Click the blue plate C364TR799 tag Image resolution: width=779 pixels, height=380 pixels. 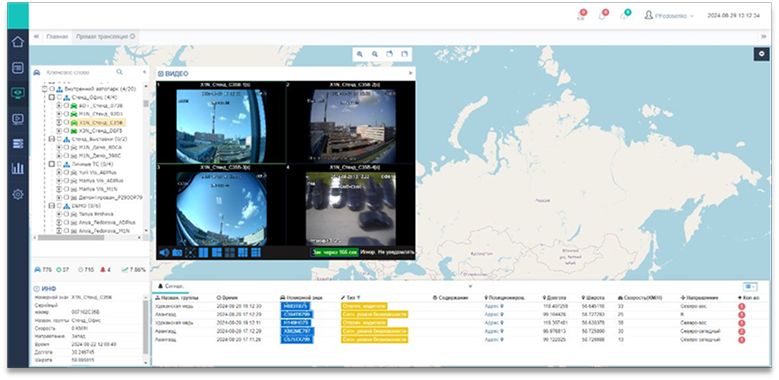(x=296, y=314)
